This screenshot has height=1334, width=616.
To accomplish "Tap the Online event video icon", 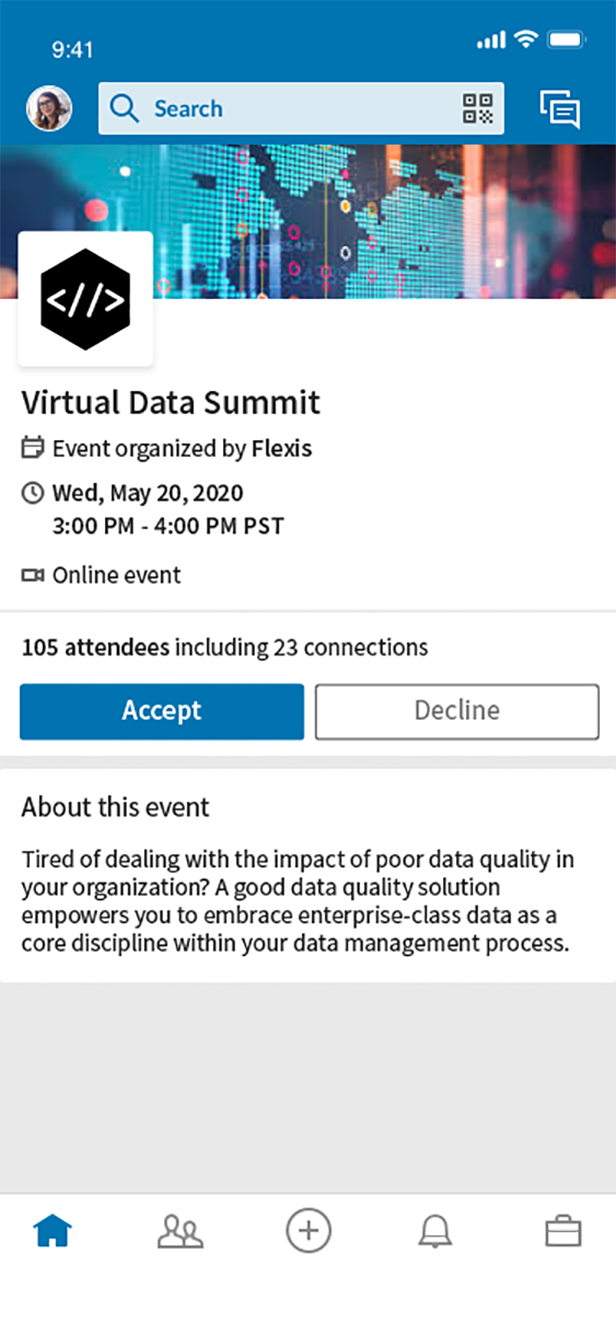I will 33,575.
